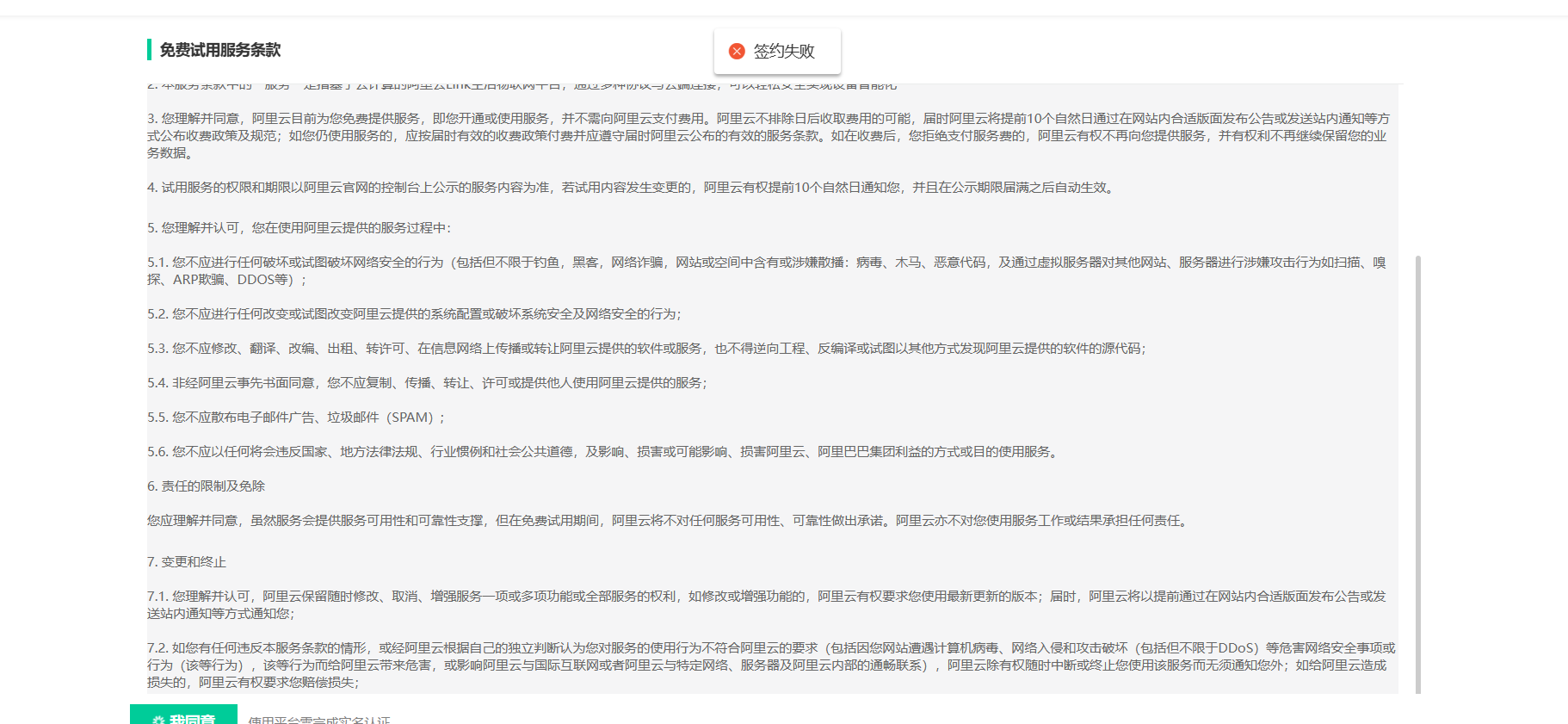Click the 免费试用服务条款 heading

[x=220, y=50]
